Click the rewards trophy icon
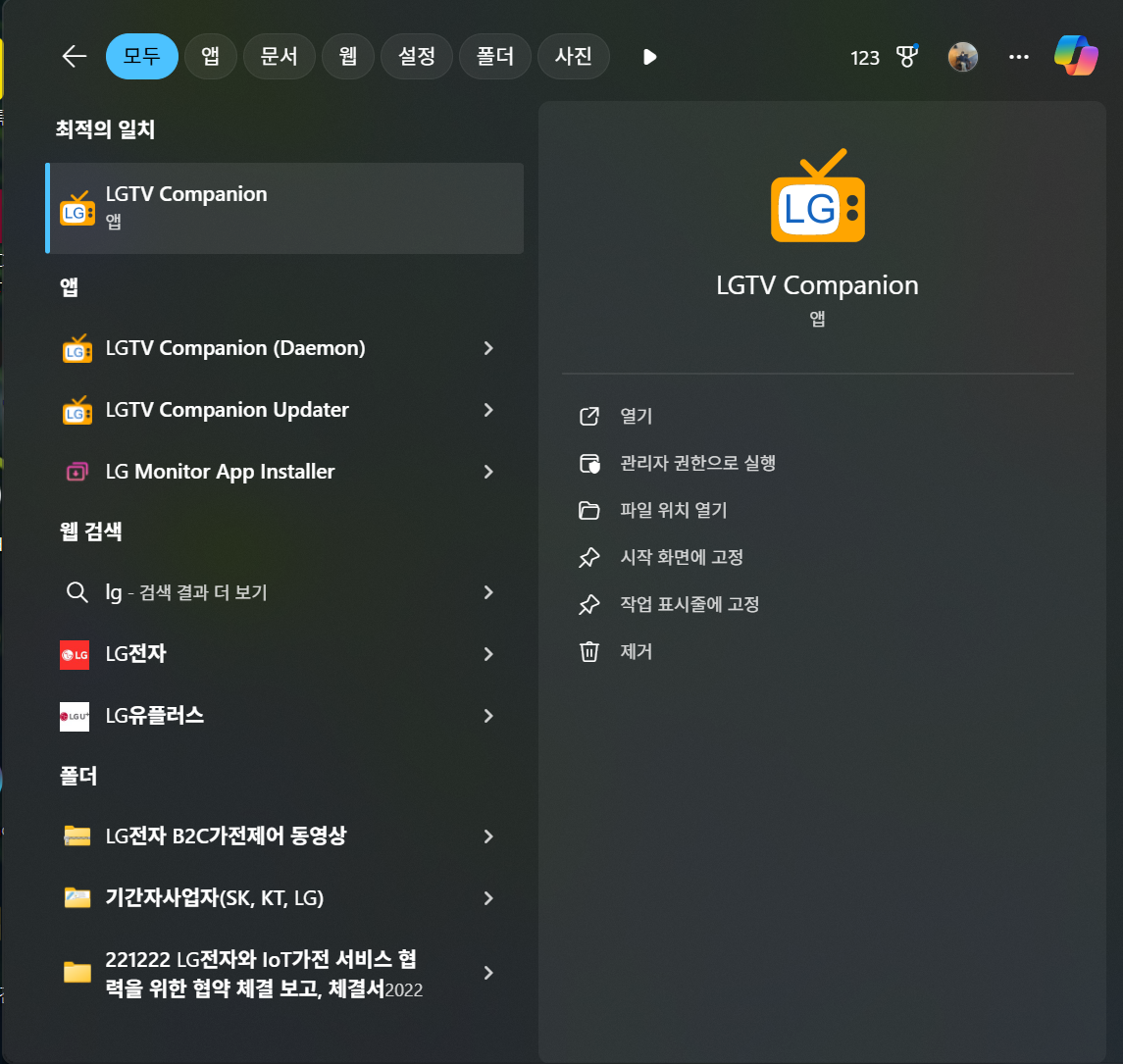This screenshot has height=1064, width=1123. (907, 56)
